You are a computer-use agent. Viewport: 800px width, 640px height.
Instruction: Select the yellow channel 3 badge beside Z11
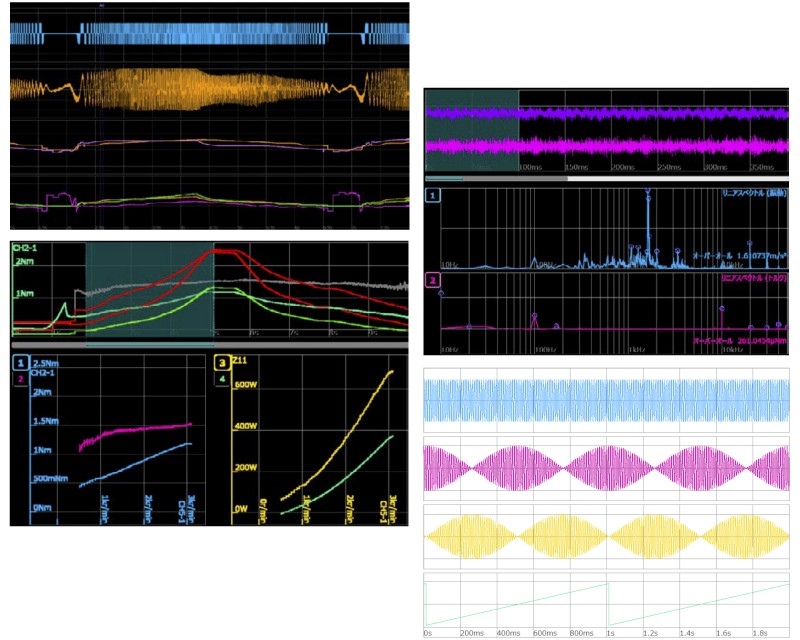point(222,363)
